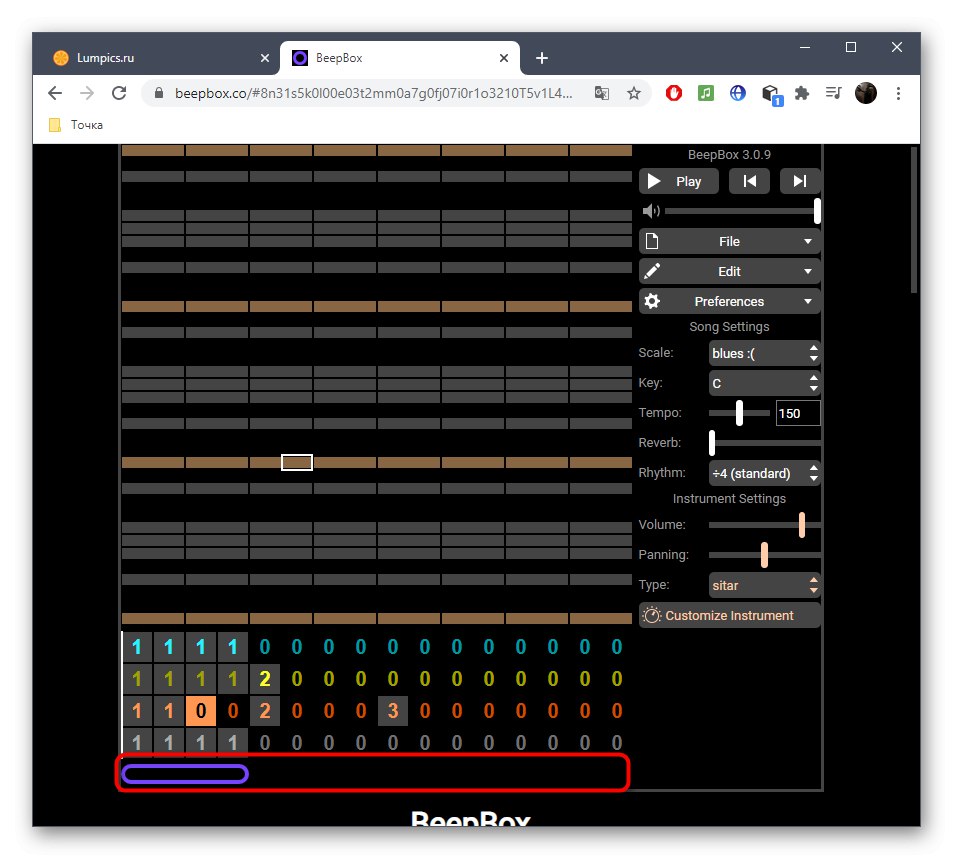
Task: Bookmark this page with star icon
Action: 634,93
